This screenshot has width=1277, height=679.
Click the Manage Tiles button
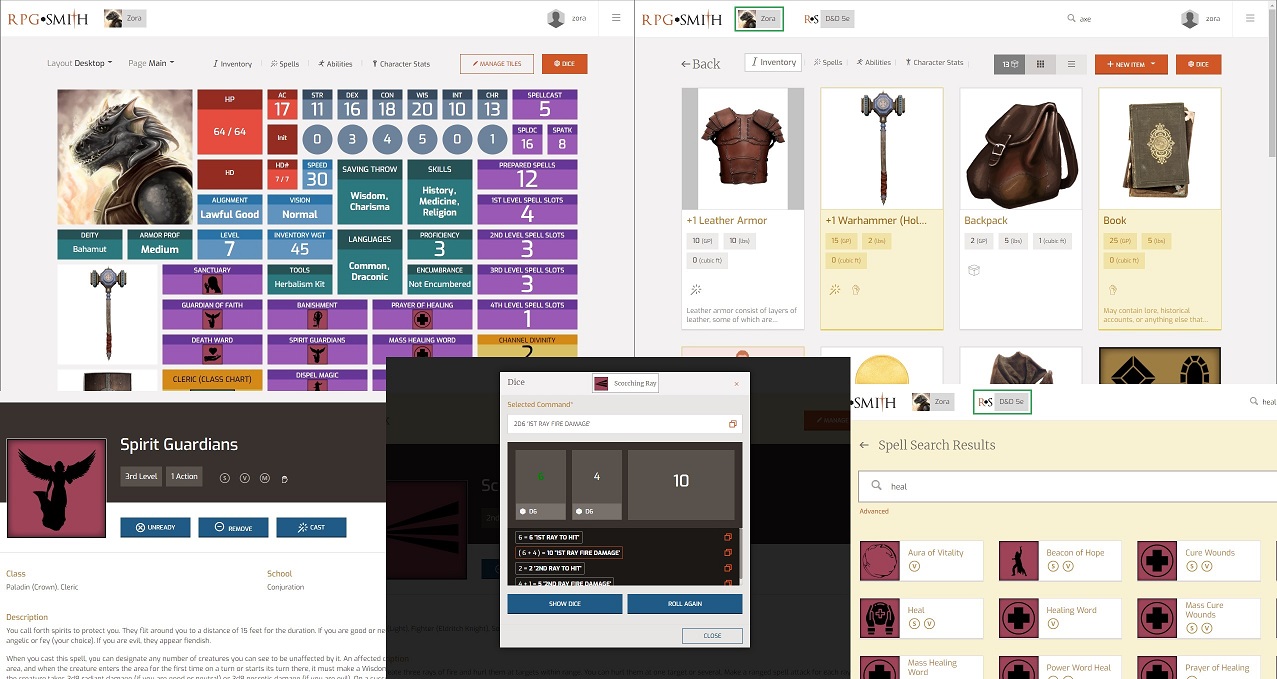point(497,64)
